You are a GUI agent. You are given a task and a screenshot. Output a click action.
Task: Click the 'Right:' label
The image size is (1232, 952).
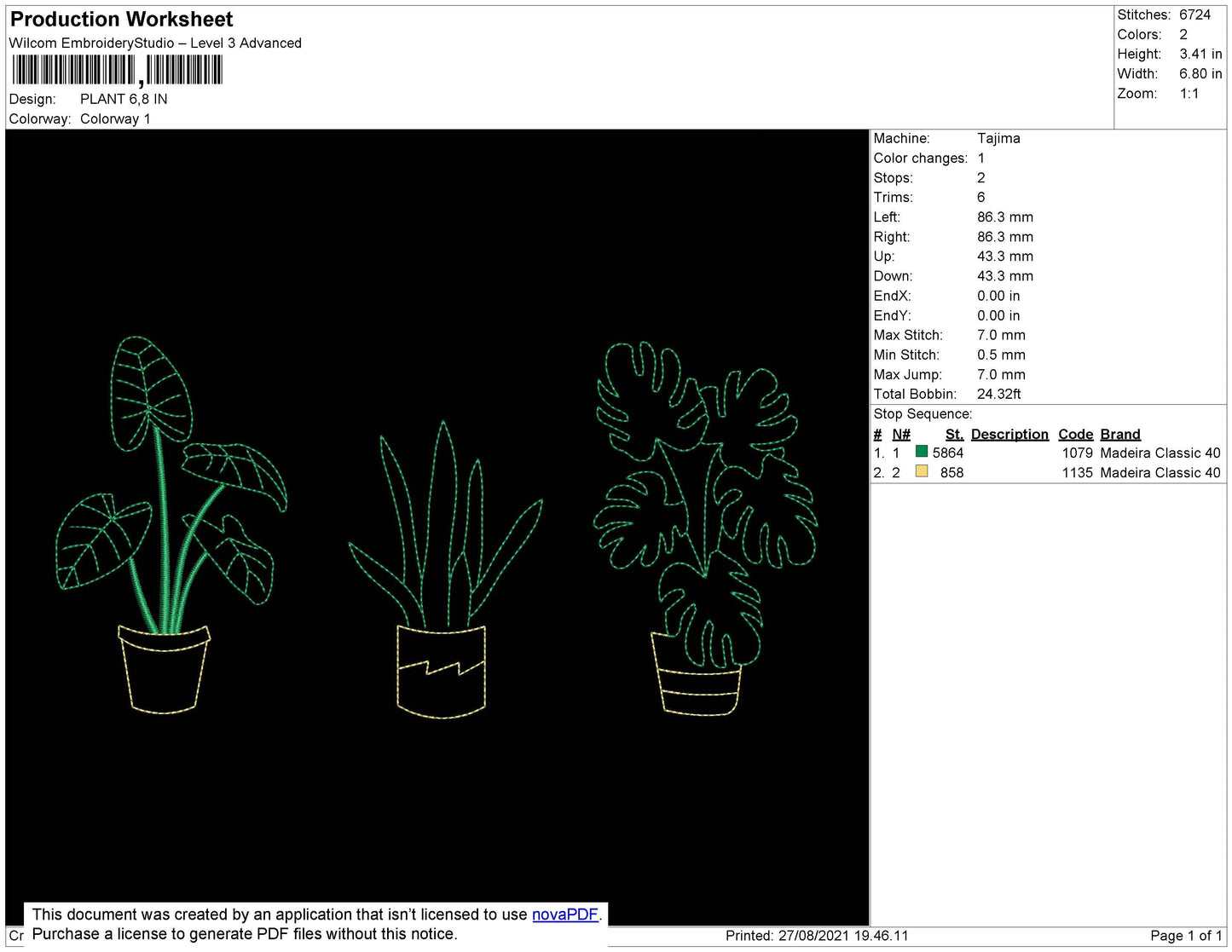892,236
